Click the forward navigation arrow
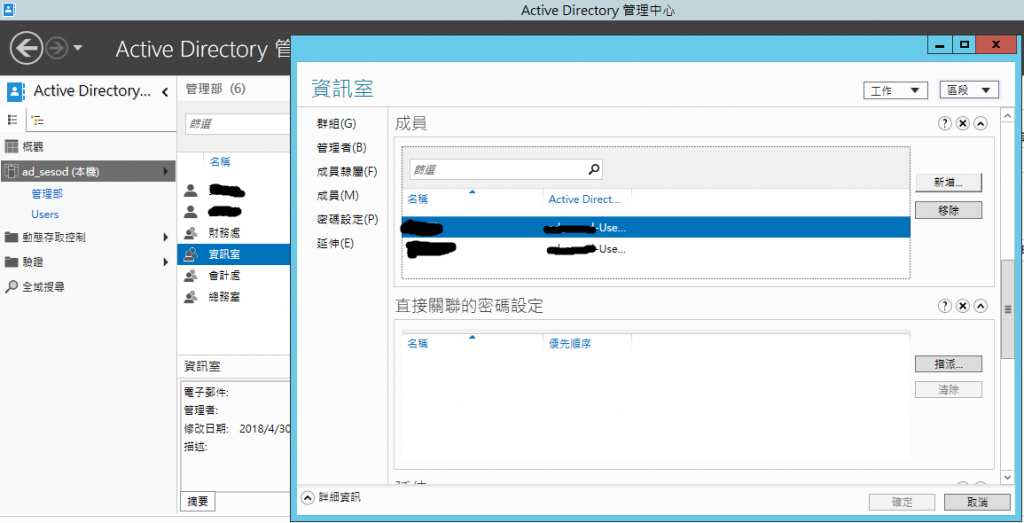This screenshot has width=1024, height=523. pyautogui.click(x=57, y=48)
